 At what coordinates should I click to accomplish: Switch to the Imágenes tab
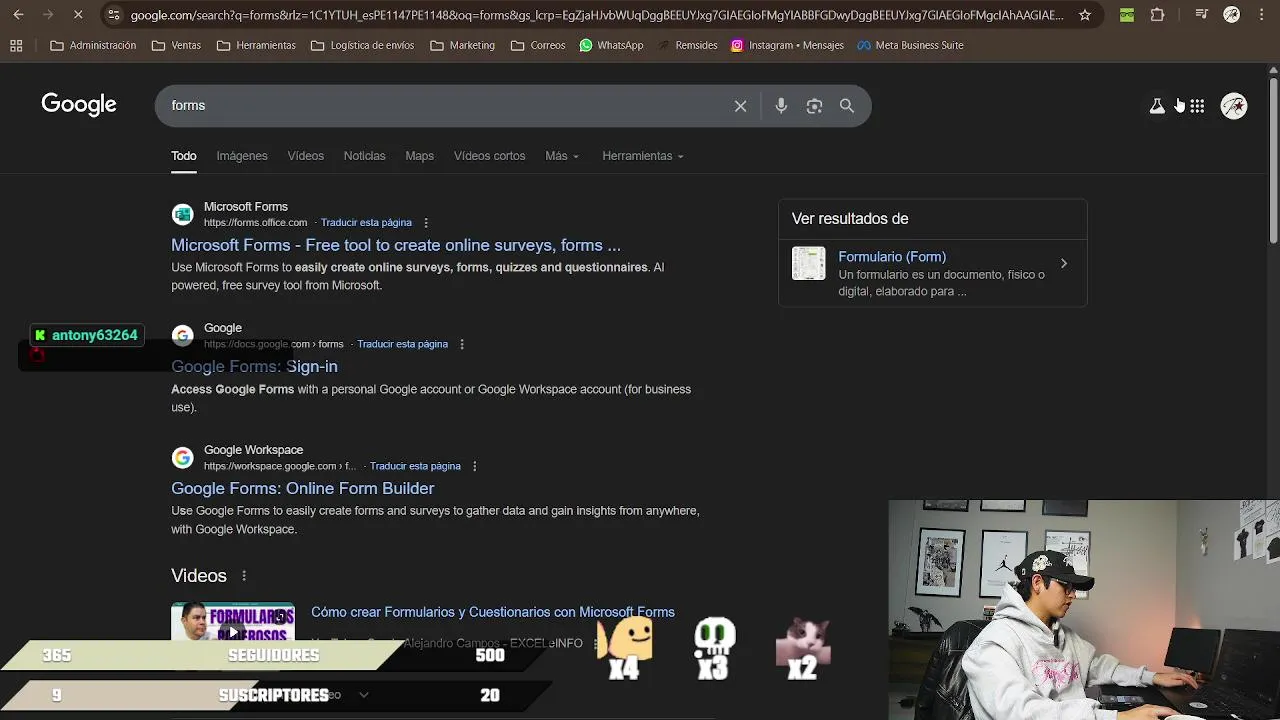tap(242, 156)
